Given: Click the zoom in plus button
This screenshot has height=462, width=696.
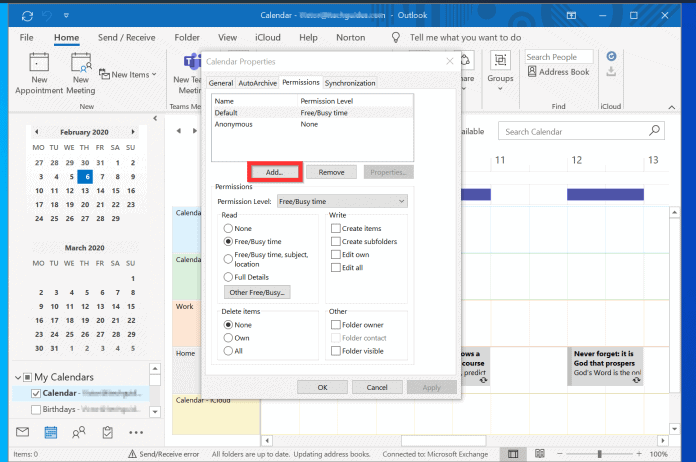Looking at the screenshot, I should (639, 454).
